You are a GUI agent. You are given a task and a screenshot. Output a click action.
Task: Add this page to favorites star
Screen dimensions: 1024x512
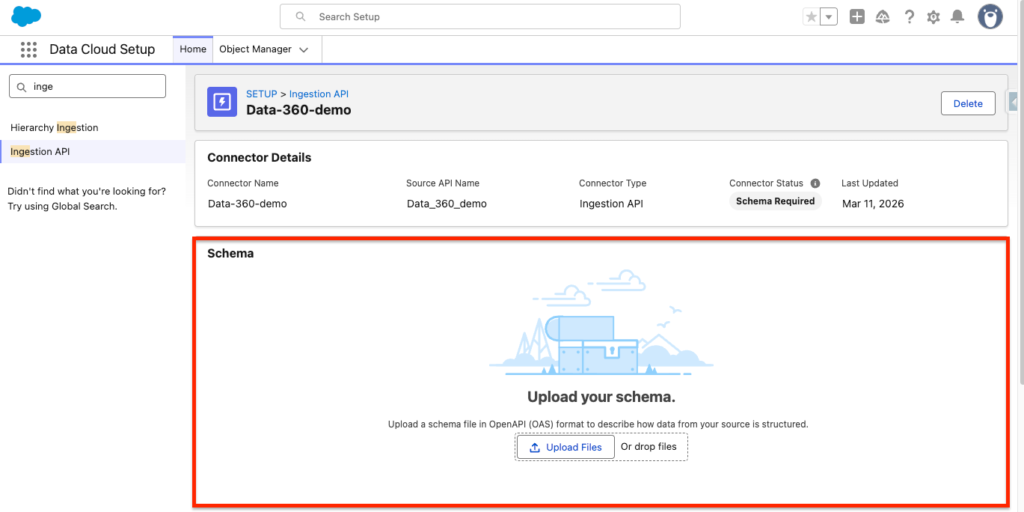click(x=811, y=17)
